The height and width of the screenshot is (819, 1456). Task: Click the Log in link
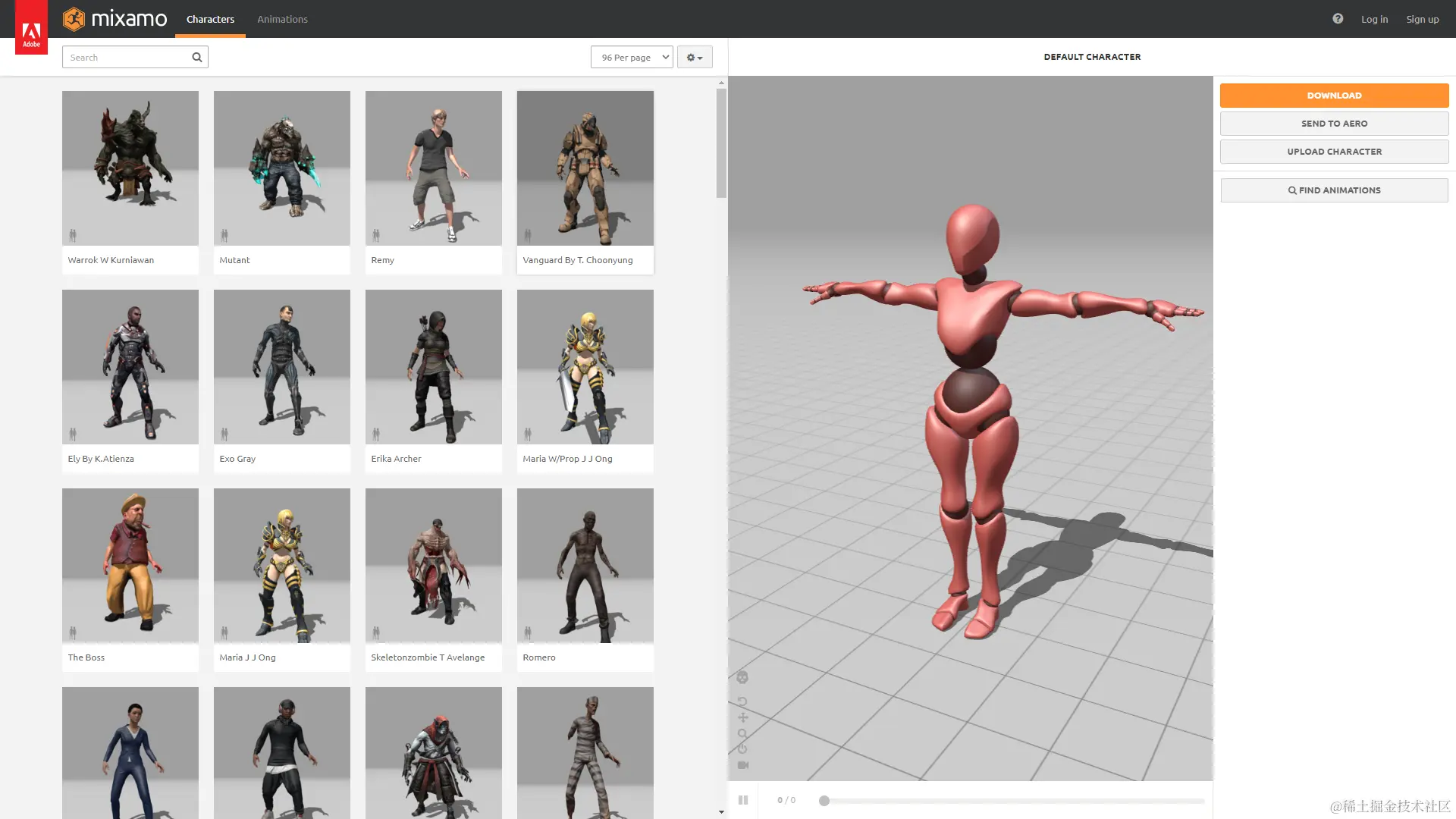point(1374,19)
